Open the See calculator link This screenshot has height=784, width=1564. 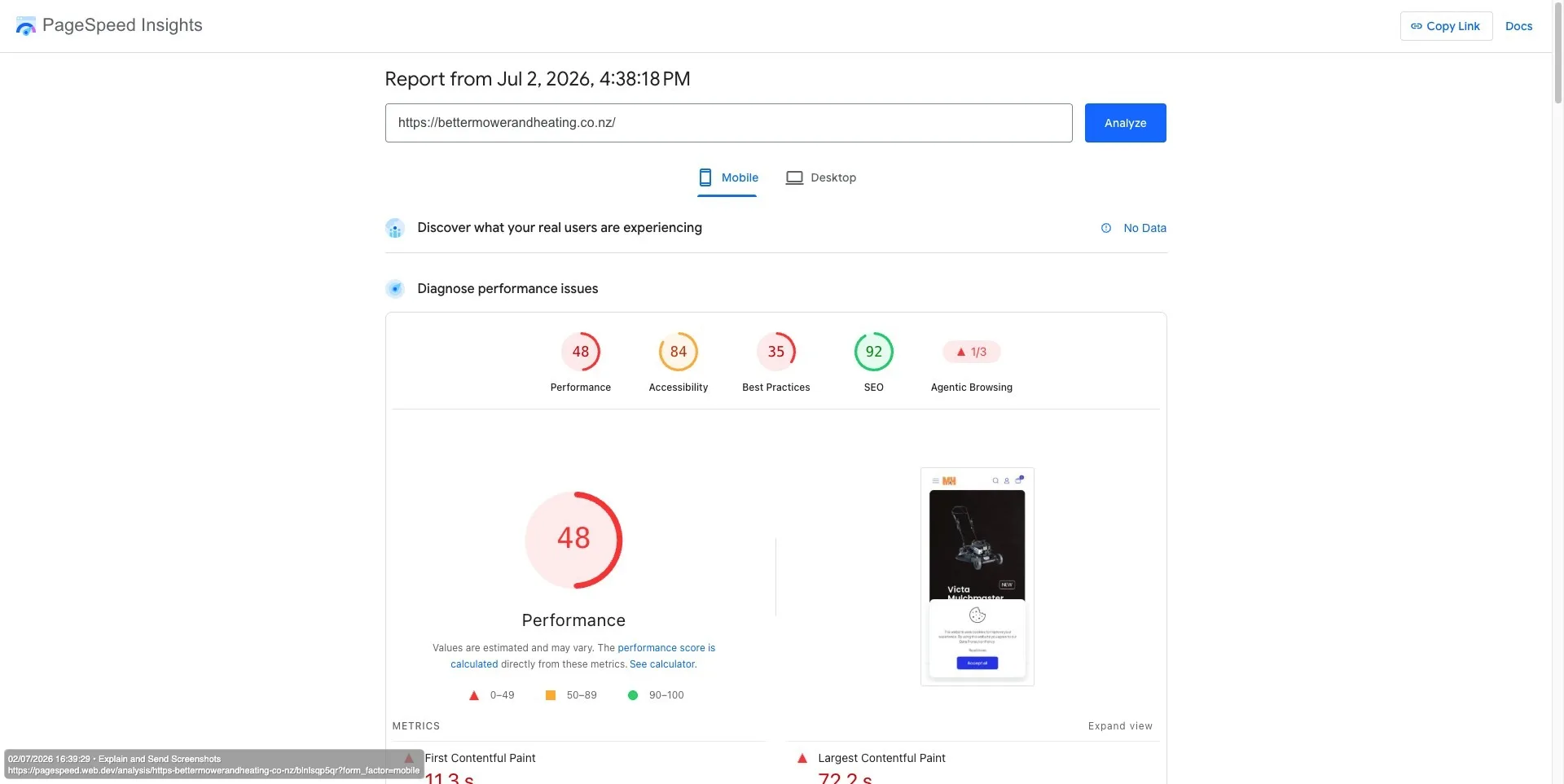click(x=662, y=664)
